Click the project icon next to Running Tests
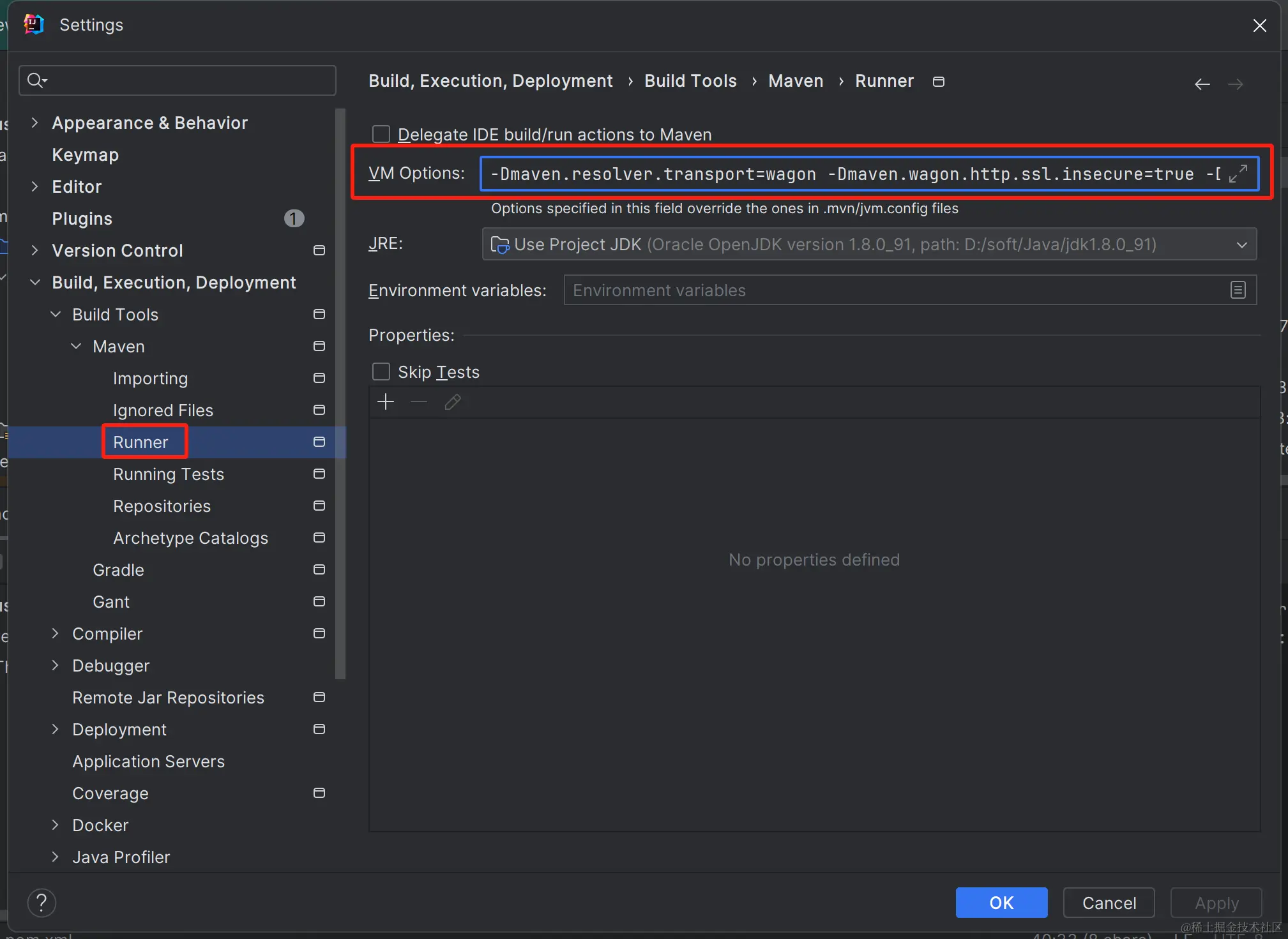1288x939 pixels. (319, 474)
